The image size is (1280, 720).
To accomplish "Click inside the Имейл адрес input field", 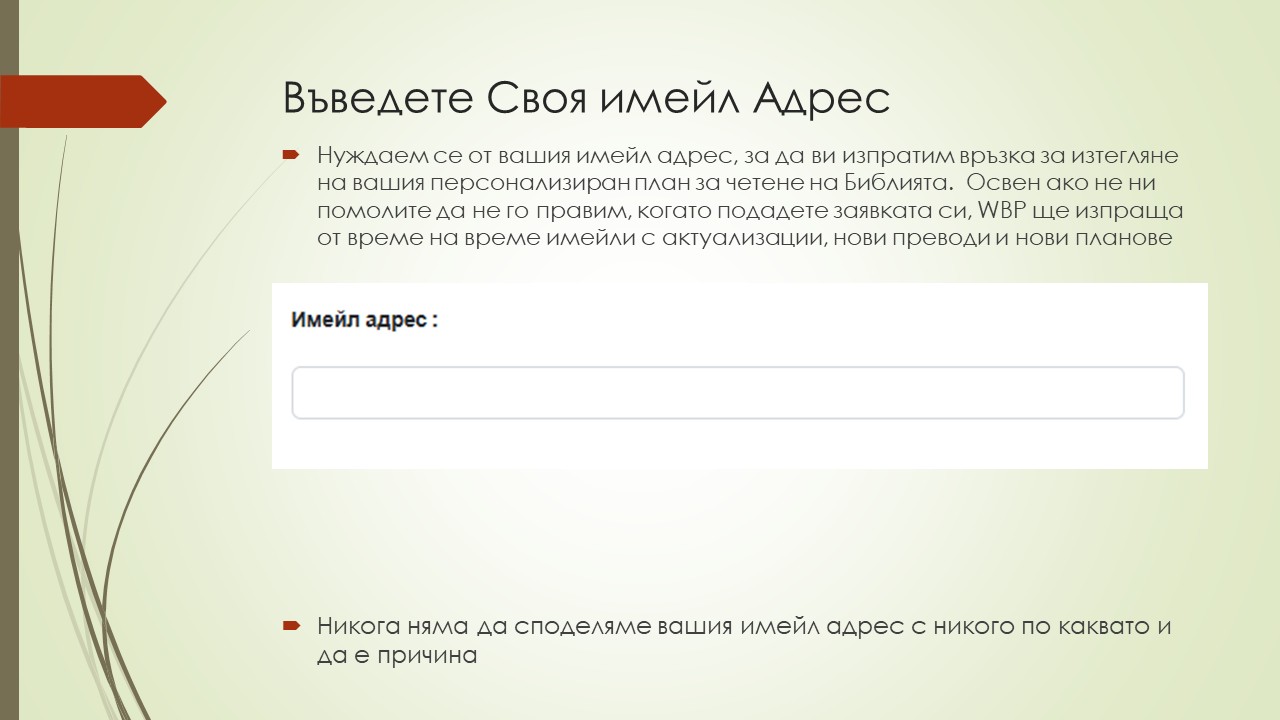I will coord(737,393).
